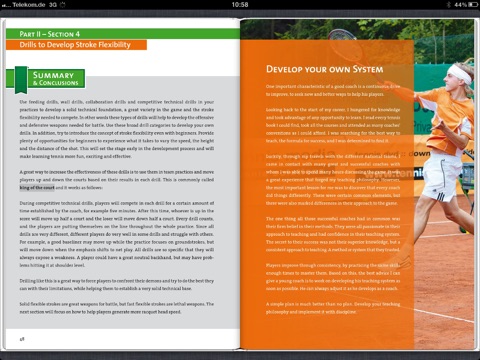The height and width of the screenshot is (360, 480).
Task: Tap the 3G network indicator
Action: point(53,5)
